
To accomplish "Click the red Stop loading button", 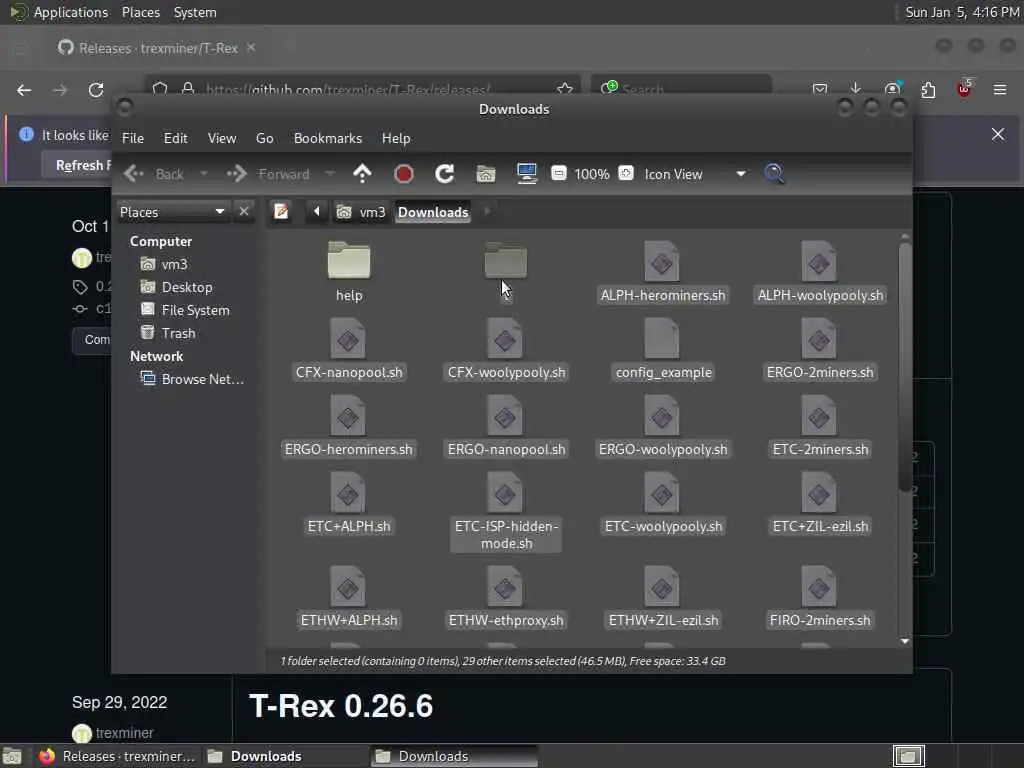I will tap(404, 174).
